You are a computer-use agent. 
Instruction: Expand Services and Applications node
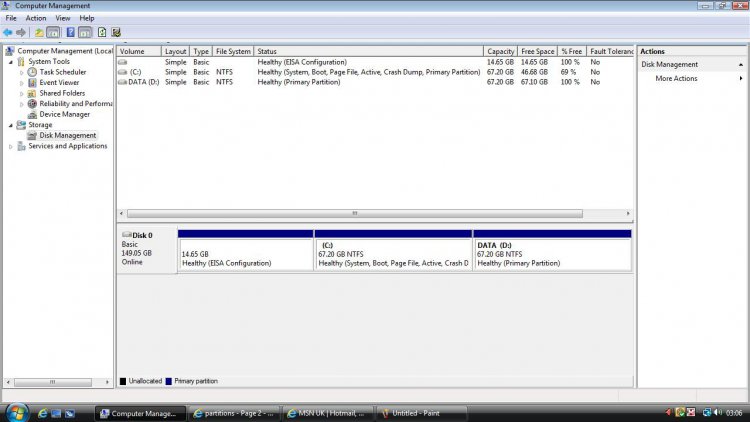coord(11,146)
